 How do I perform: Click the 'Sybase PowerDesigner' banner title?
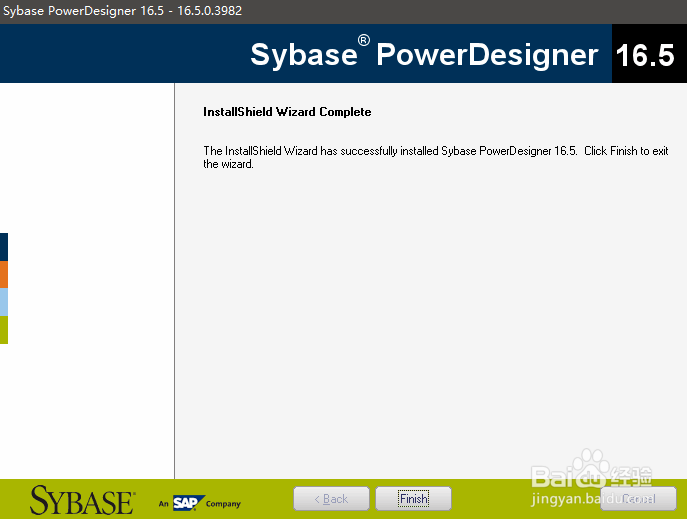tap(424, 54)
